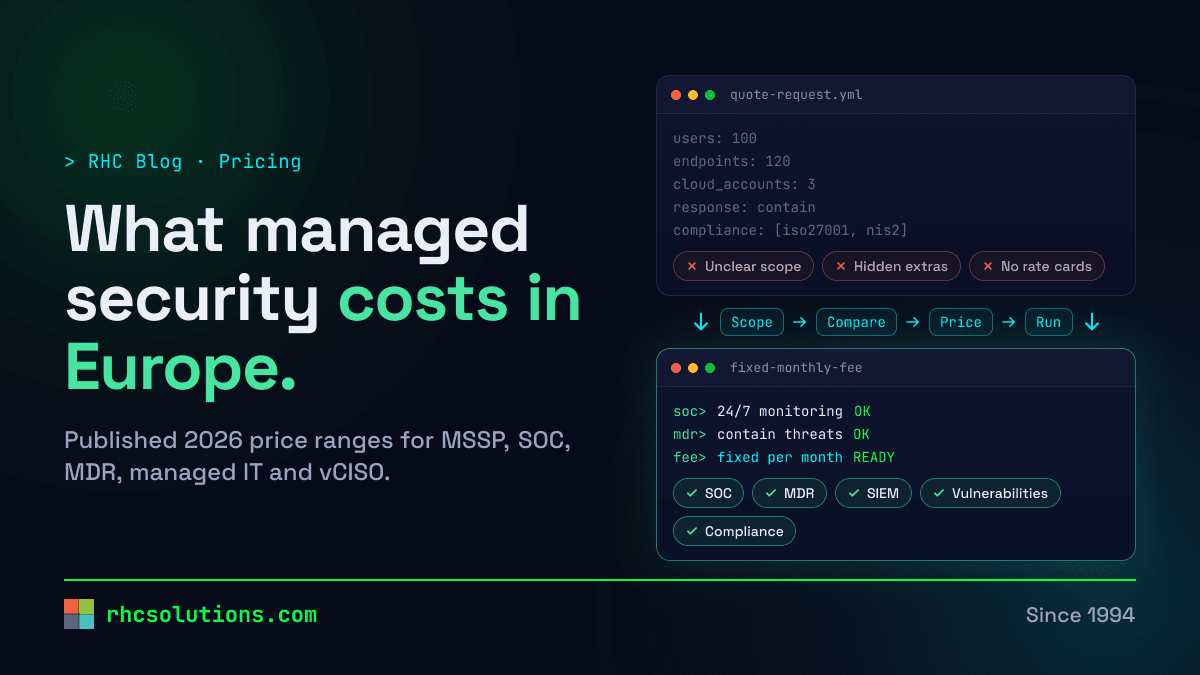Click the RHC four-square logo icon
Screen dimensions: 1200x675
click(79, 614)
